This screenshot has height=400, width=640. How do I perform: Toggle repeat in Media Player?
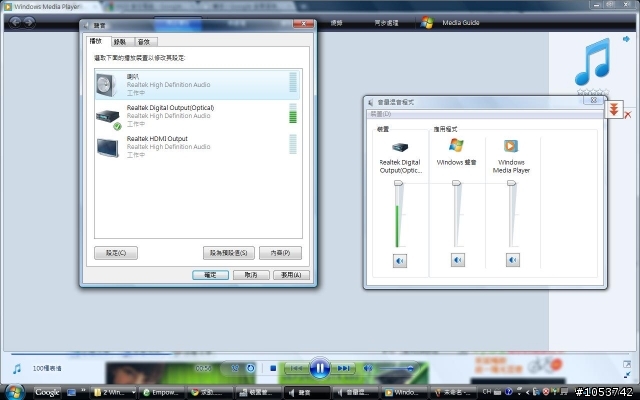pyautogui.click(x=251, y=368)
